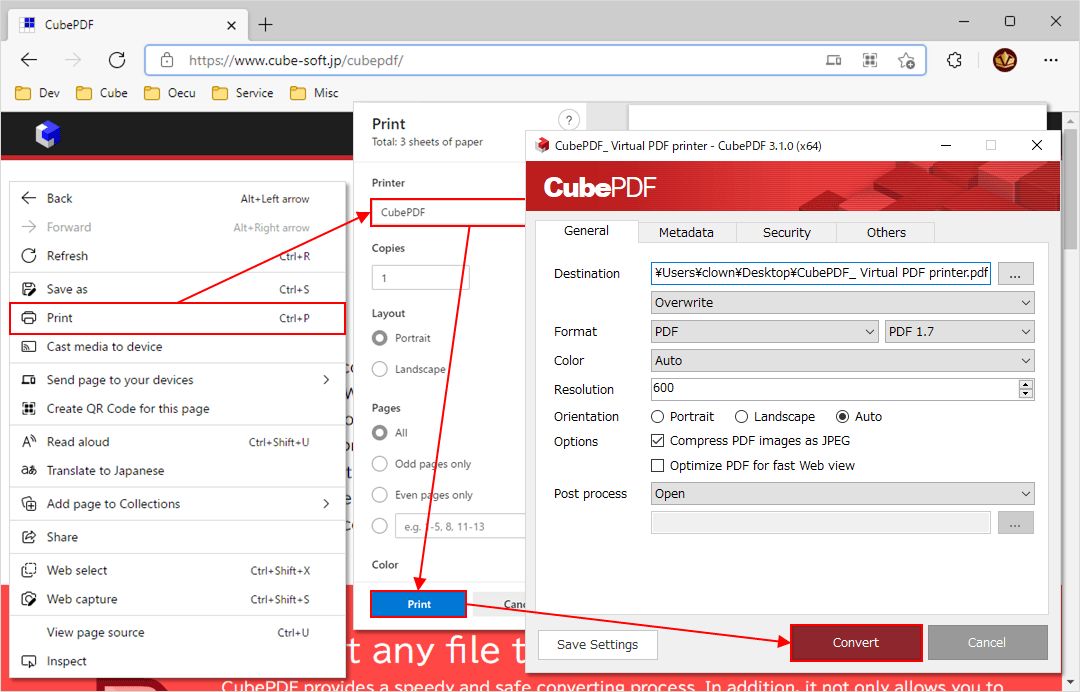Open the help question mark in the Print dialog
The image size is (1080, 692).
[568, 119]
